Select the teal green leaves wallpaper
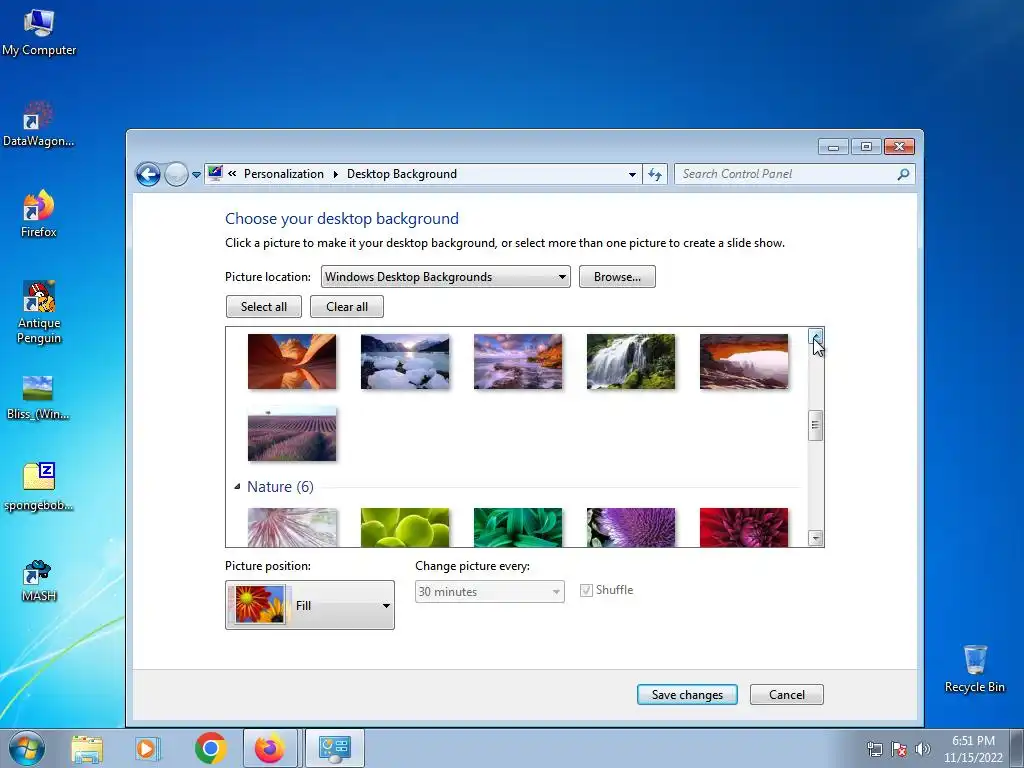 [518, 527]
